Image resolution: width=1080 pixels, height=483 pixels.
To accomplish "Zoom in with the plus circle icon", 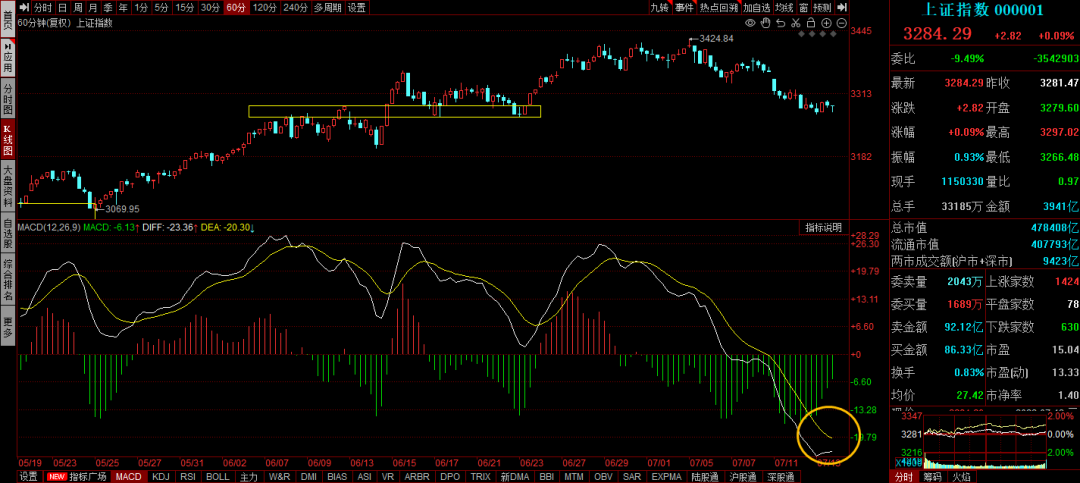I will click(x=826, y=21).
